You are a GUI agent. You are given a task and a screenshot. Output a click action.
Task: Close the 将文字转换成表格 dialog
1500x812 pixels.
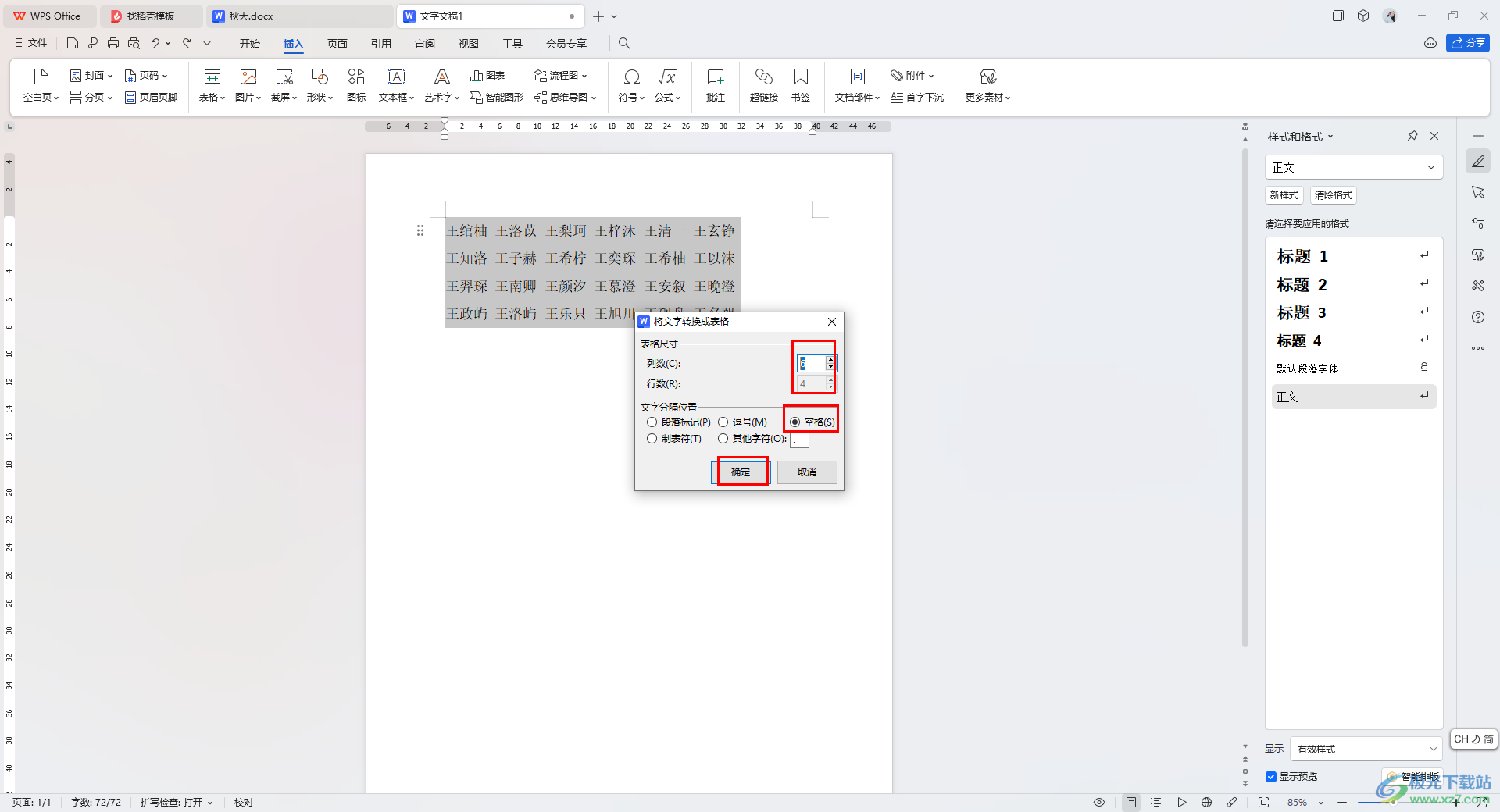[x=832, y=322]
